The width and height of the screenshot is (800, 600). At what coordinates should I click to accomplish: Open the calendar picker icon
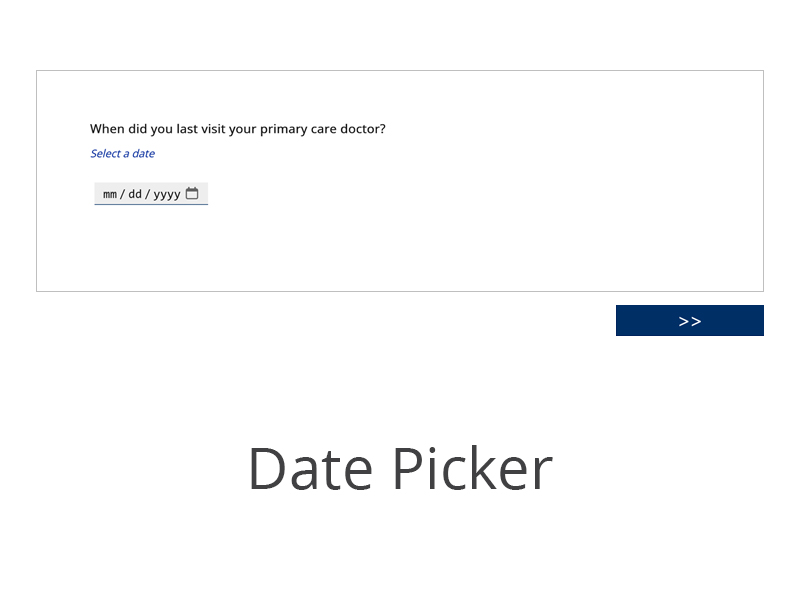[192, 194]
